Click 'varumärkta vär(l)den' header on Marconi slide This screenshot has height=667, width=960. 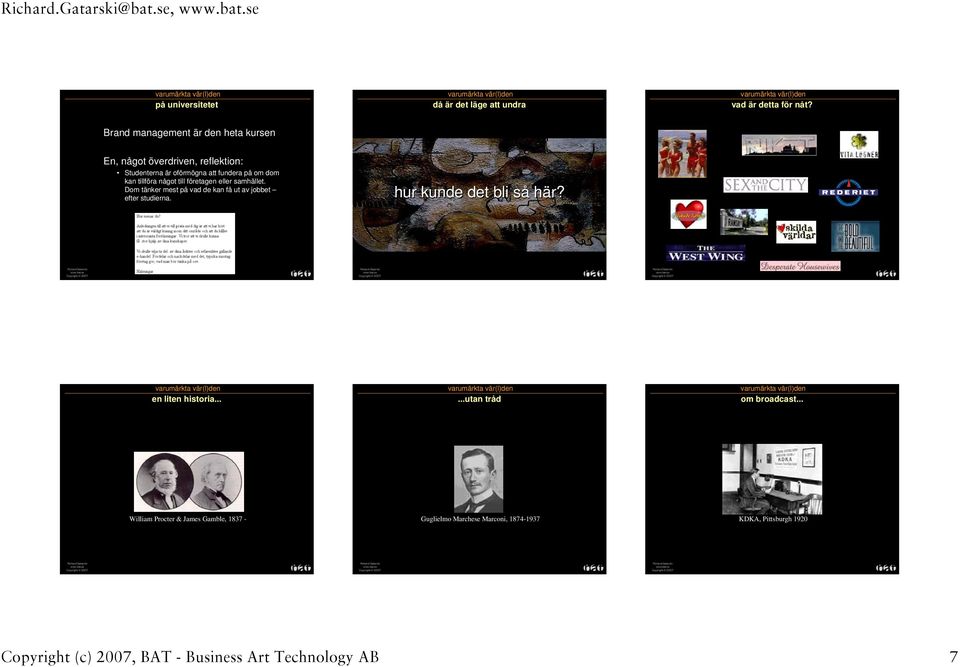(480, 388)
